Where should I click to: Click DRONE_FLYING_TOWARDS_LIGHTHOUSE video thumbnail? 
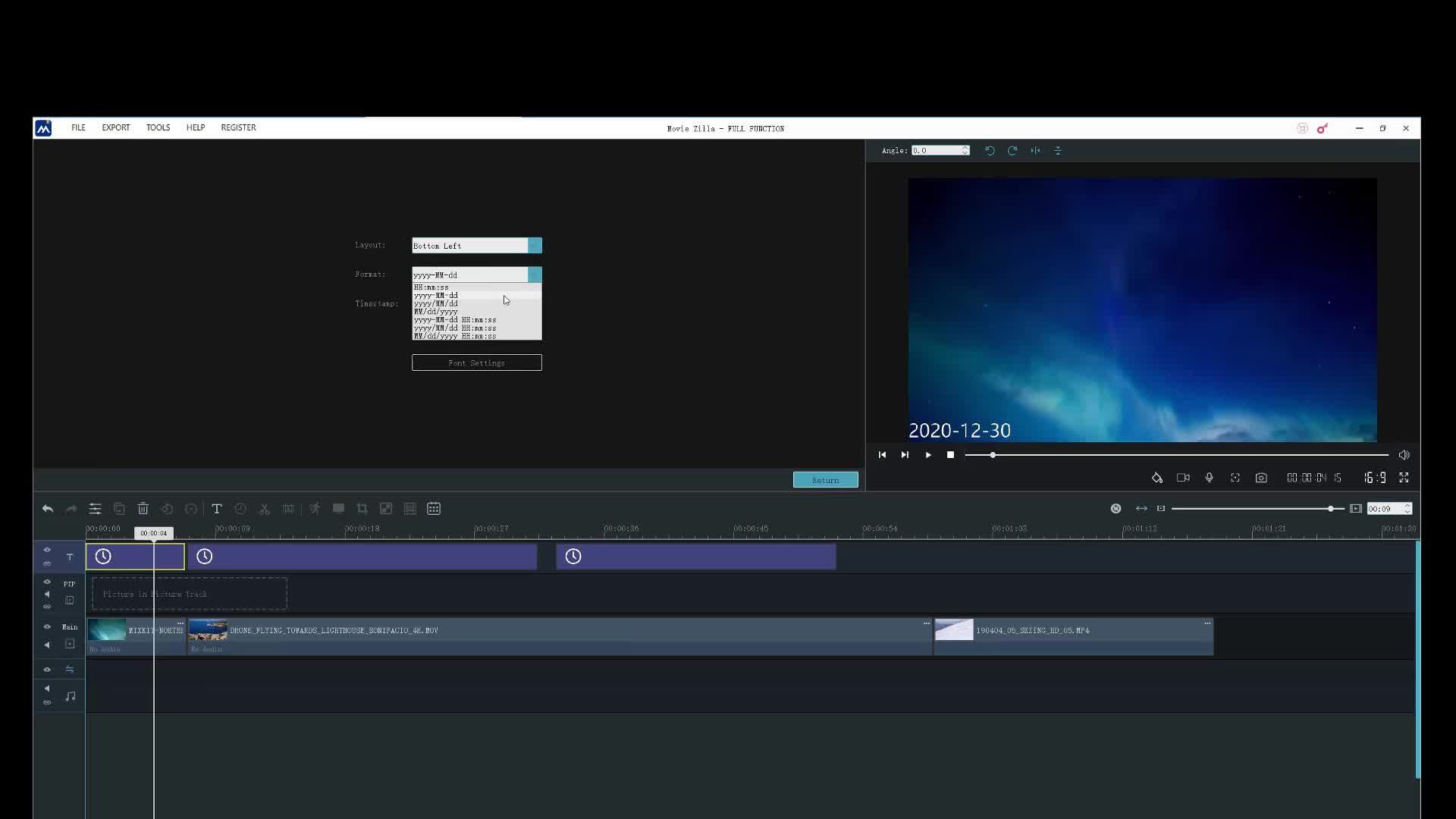point(207,630)
